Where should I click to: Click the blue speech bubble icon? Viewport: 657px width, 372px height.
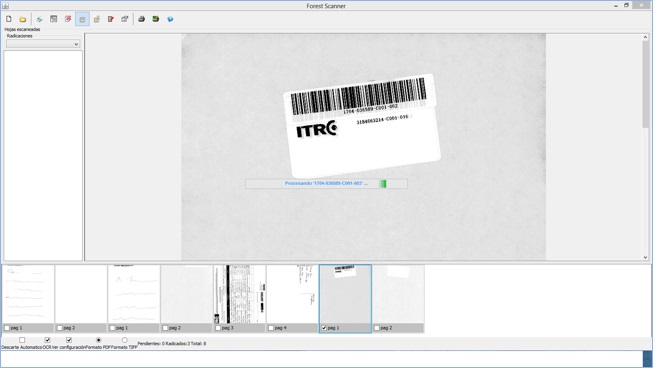click(x=170, y=19)
